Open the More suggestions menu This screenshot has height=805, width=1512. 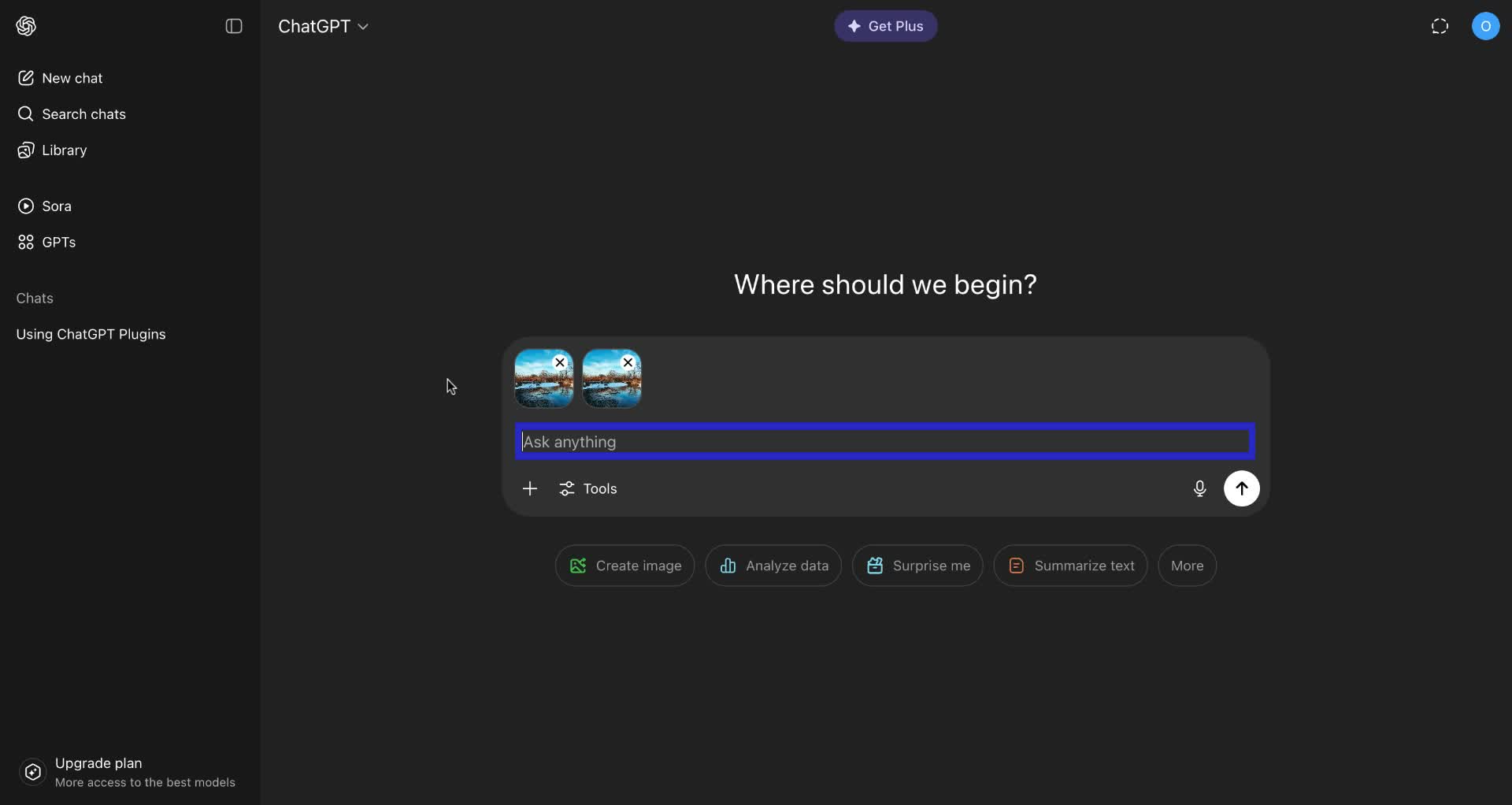point(1187,566)
